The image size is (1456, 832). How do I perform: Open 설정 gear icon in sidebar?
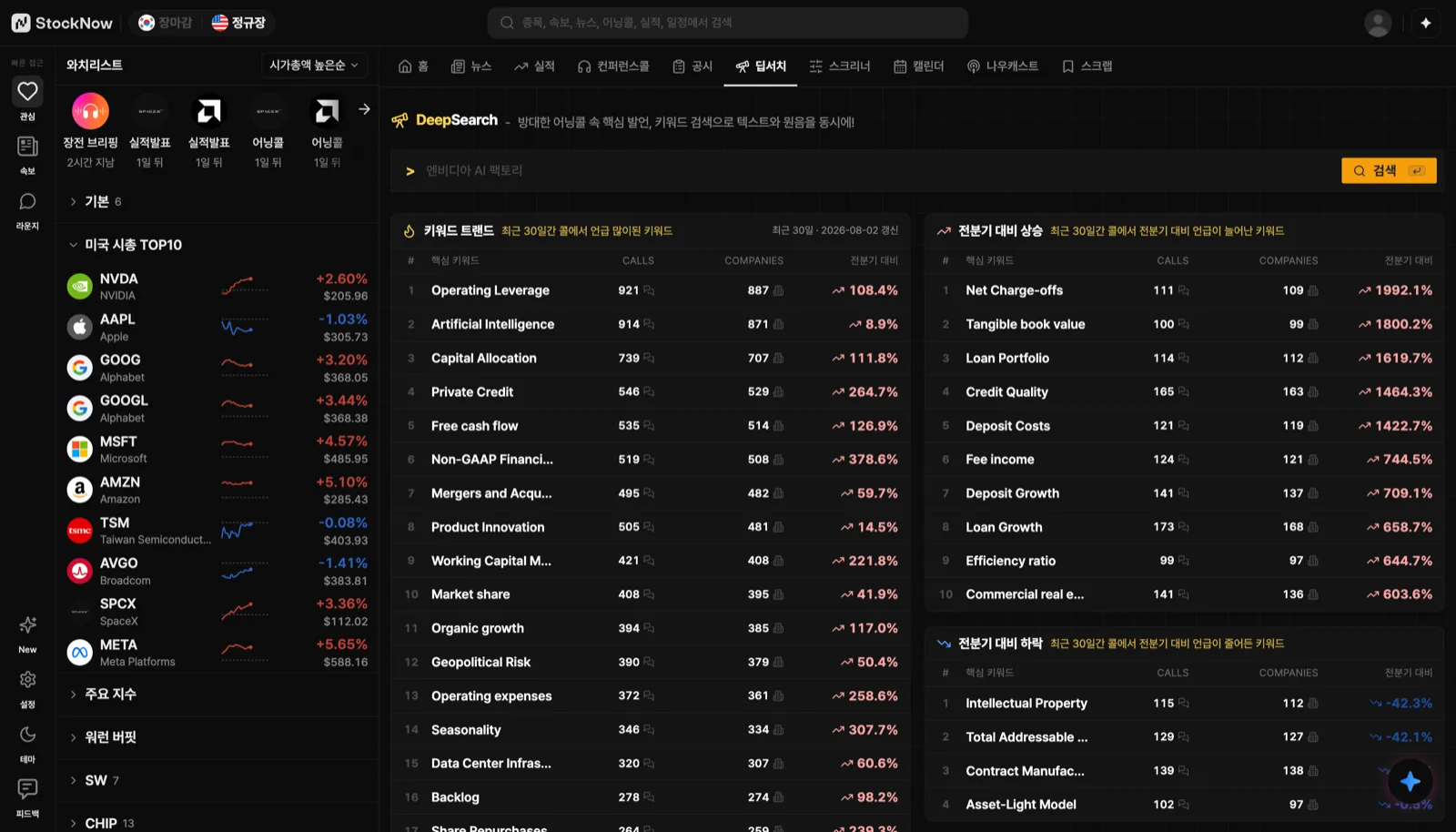pos(27,680)
